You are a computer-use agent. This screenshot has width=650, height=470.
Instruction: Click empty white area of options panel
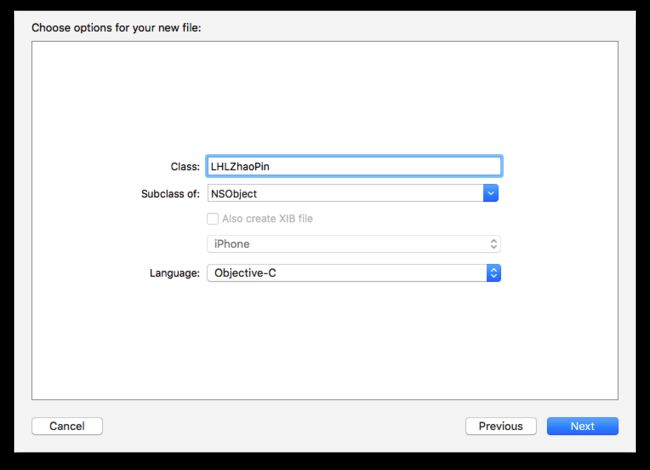(x=325, y=95)
